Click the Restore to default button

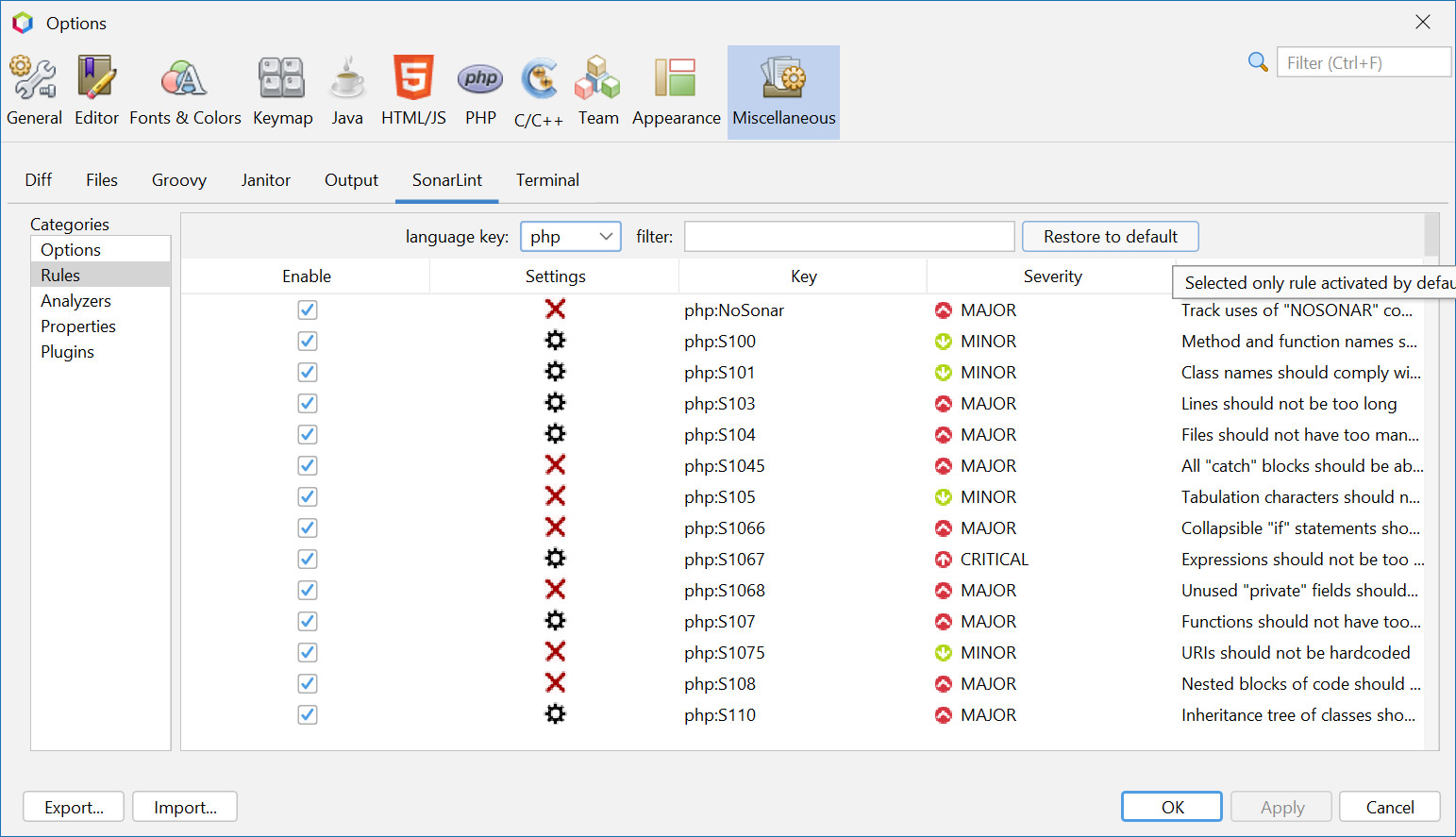pos(1110,236)
